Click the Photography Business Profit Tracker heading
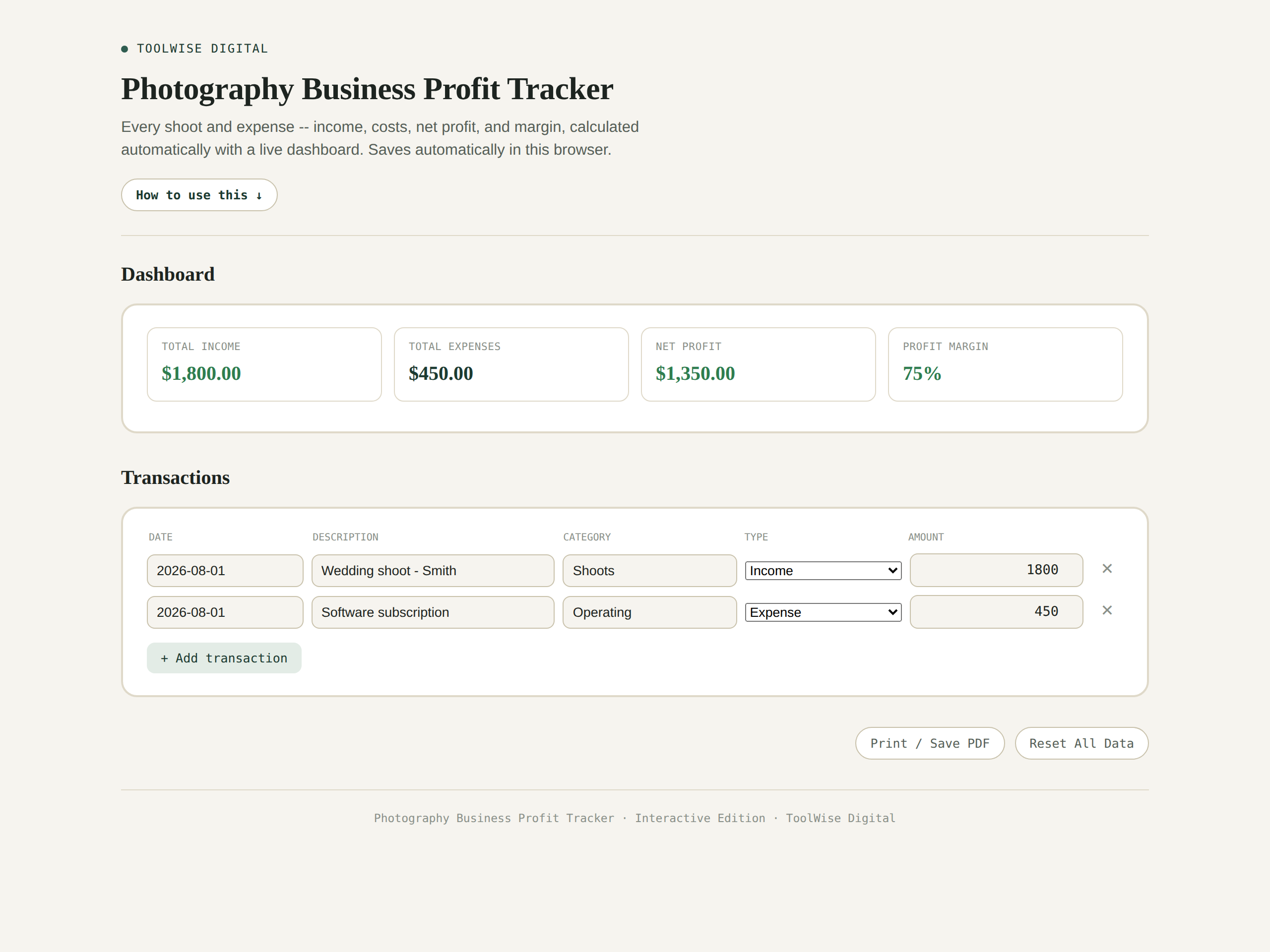Screen dimensions: 1270x952 367,90
